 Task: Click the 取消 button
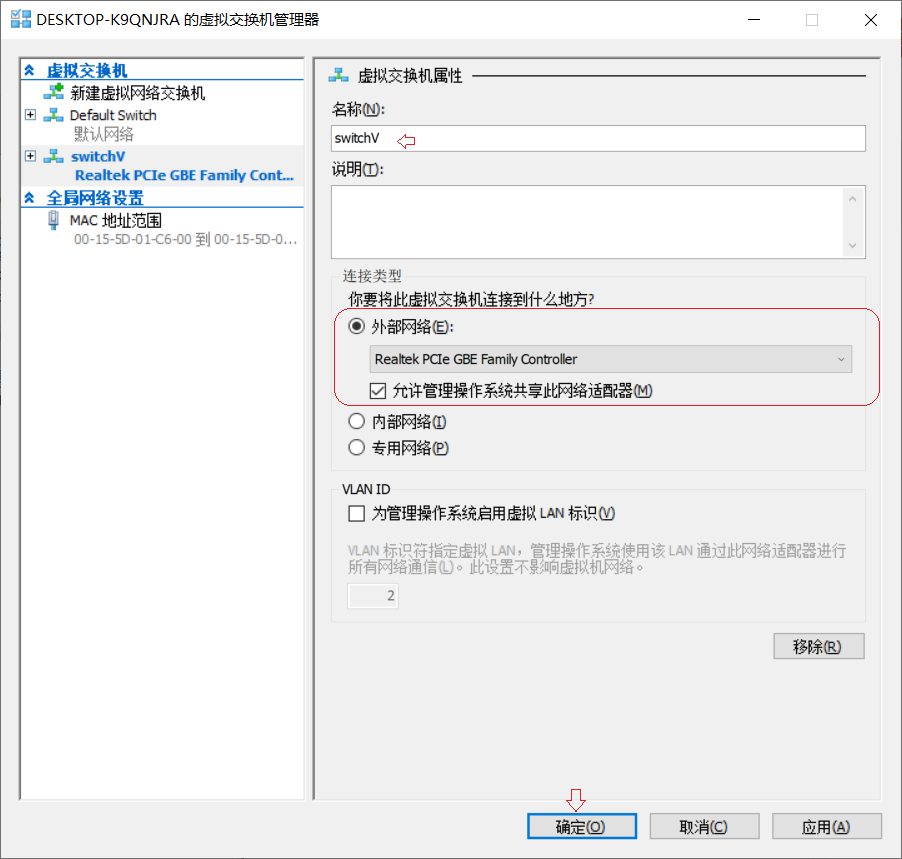click(704, 826)
